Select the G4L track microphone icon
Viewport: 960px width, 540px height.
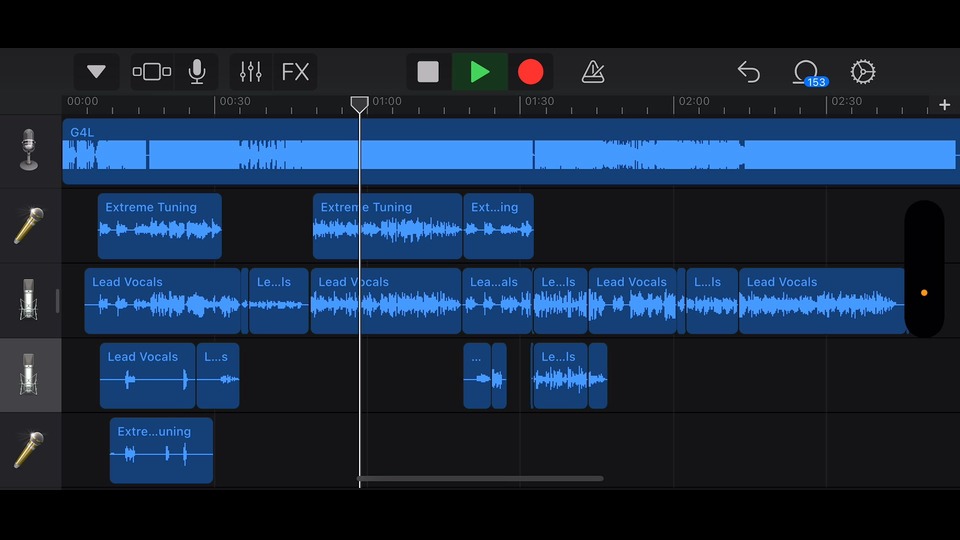[x=29, y=150]
